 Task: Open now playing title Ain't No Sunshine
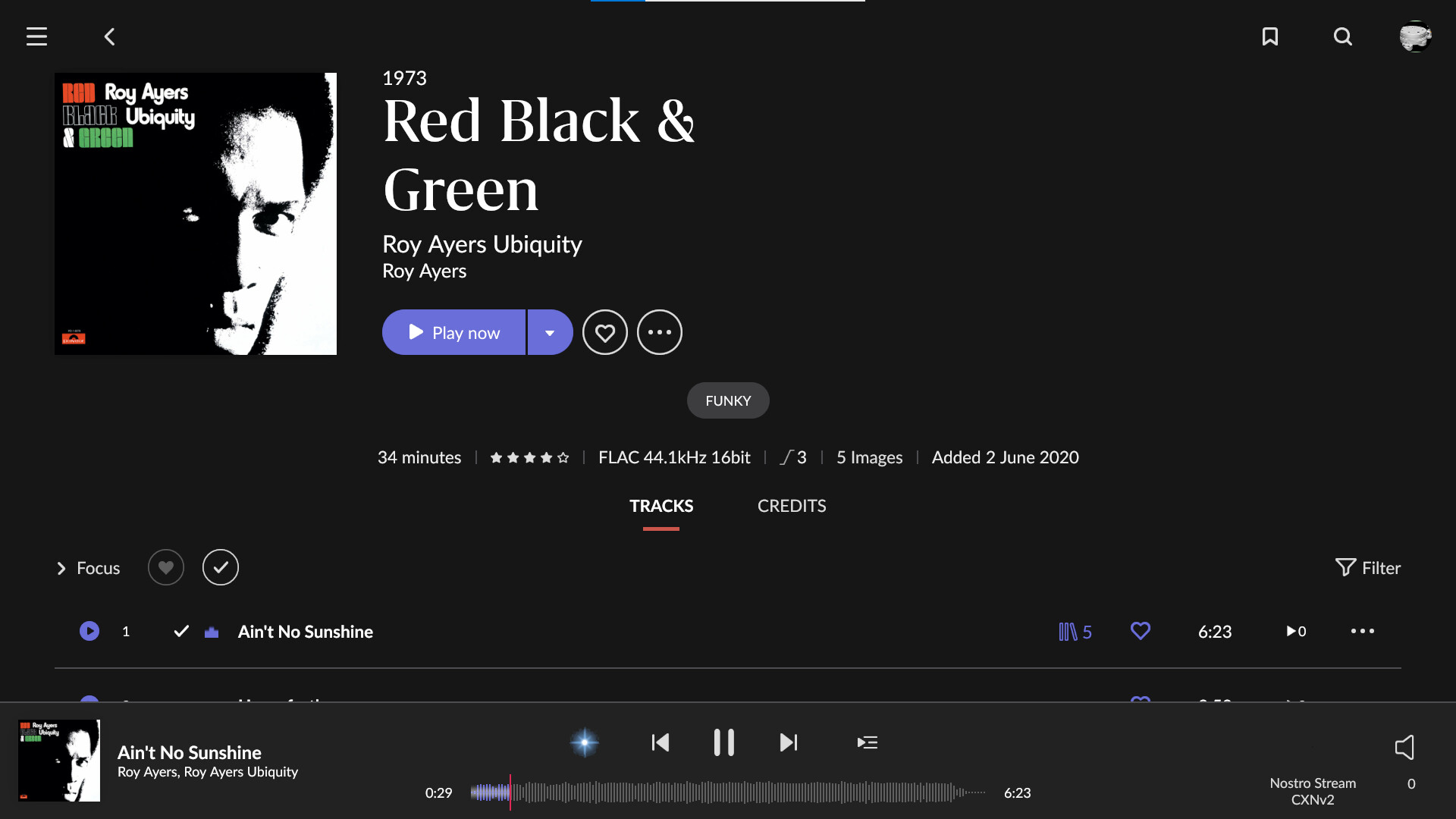[190, 752]
